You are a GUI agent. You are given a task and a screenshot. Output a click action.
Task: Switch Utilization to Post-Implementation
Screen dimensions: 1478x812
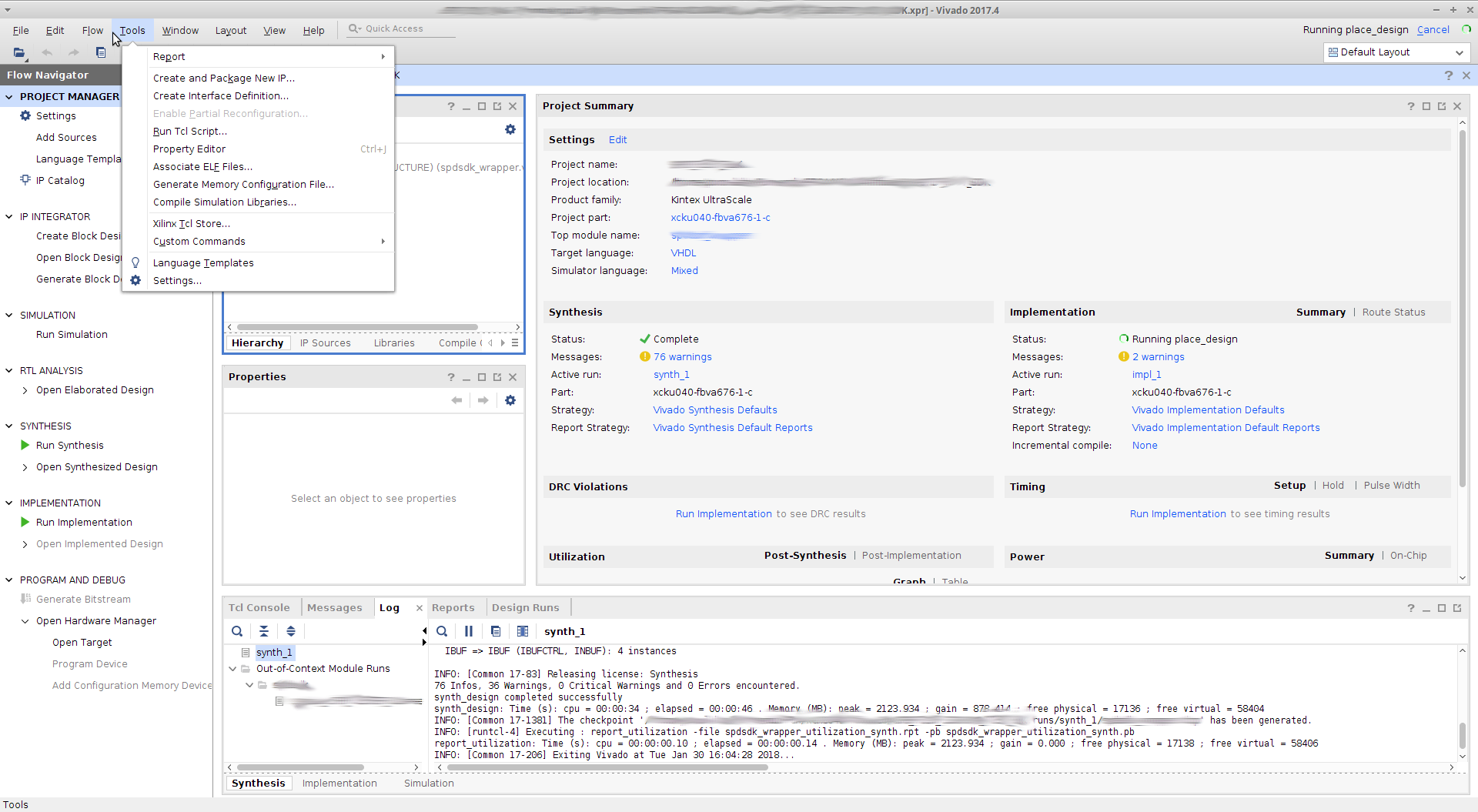911,555
